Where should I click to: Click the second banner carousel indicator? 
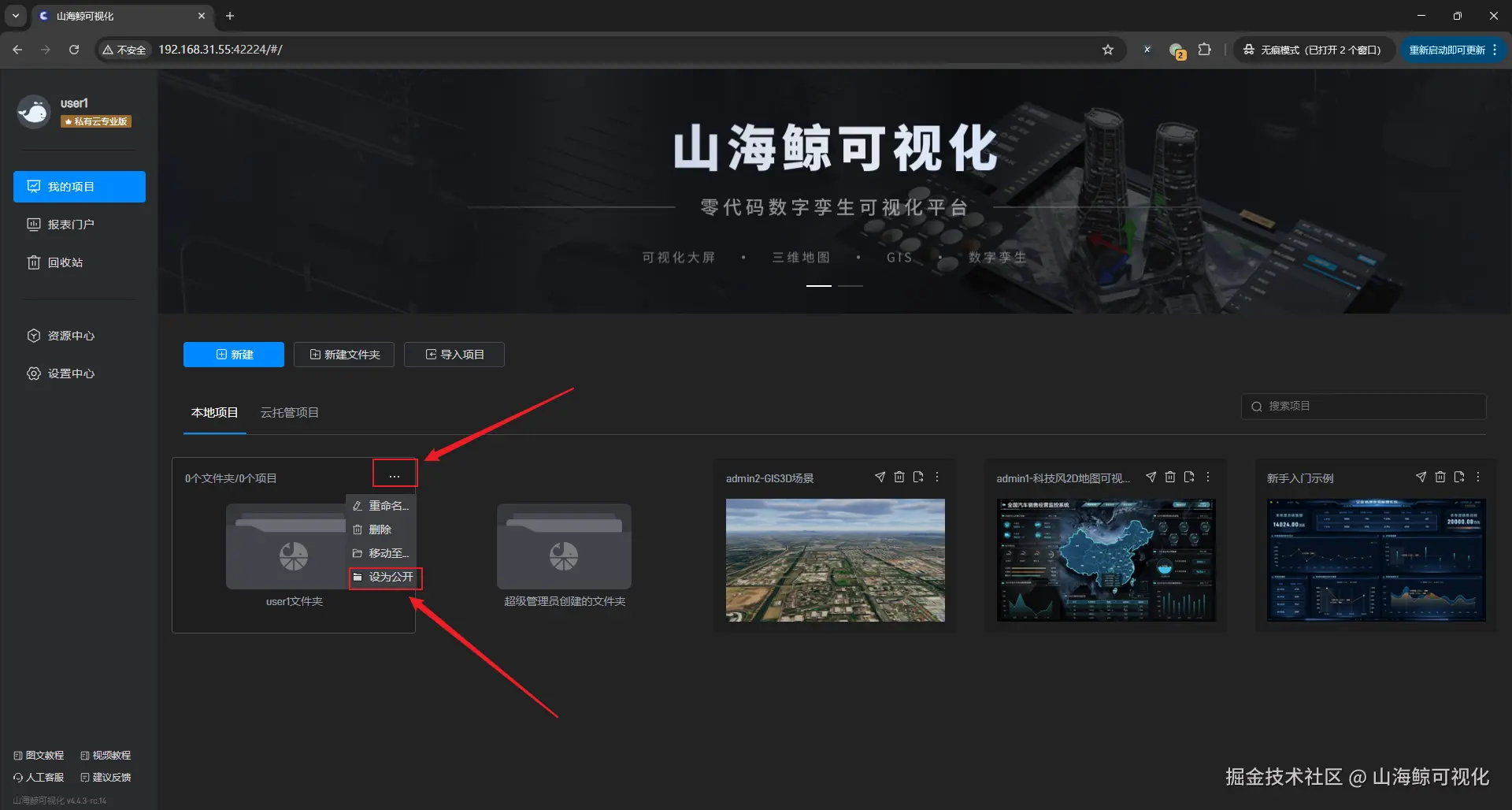click(x=850, y=286)
